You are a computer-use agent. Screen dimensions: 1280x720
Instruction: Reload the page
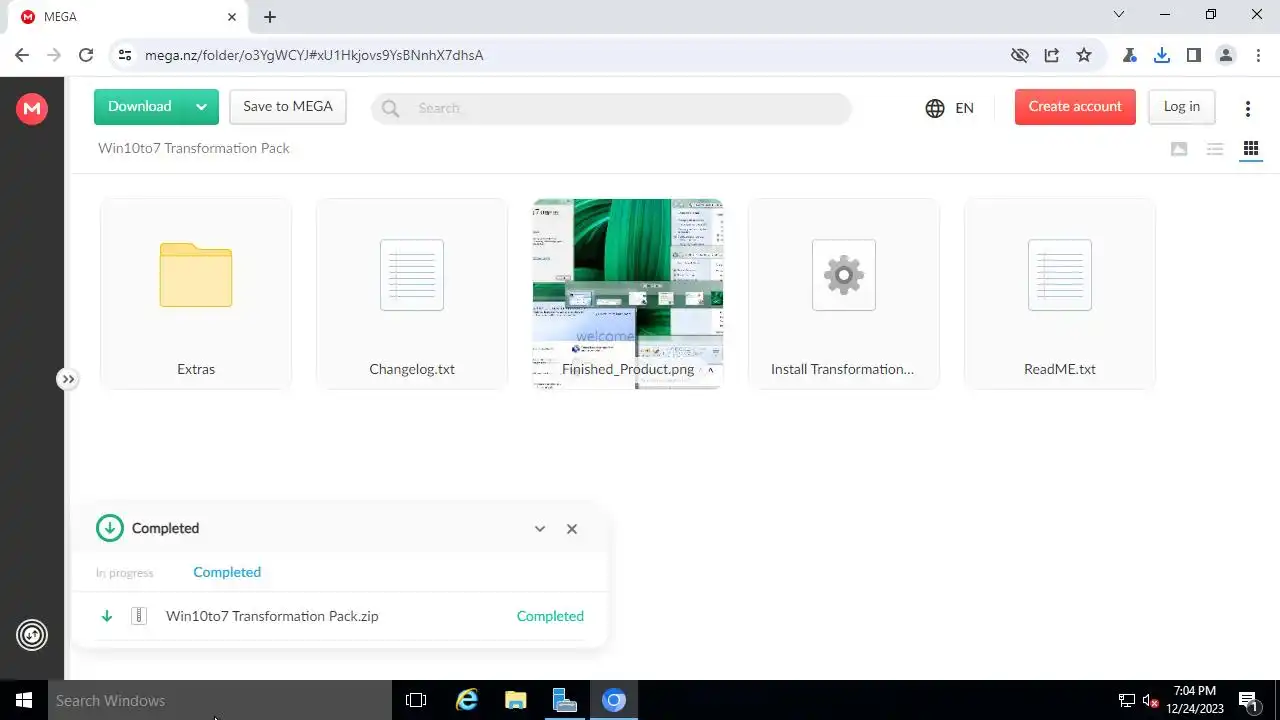(x=86, y=55)
